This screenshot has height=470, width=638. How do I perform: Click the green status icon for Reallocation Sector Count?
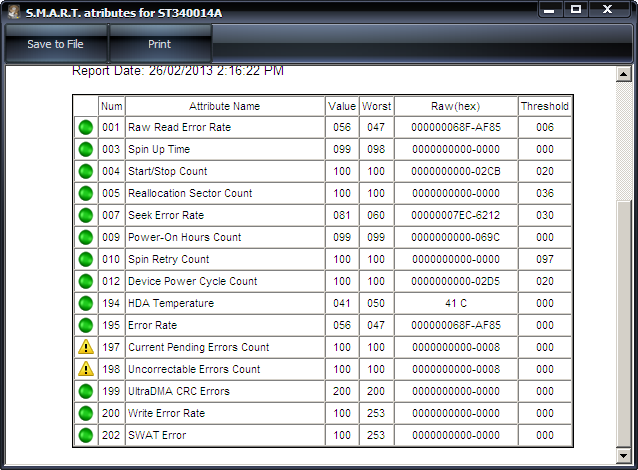[86, 193]
